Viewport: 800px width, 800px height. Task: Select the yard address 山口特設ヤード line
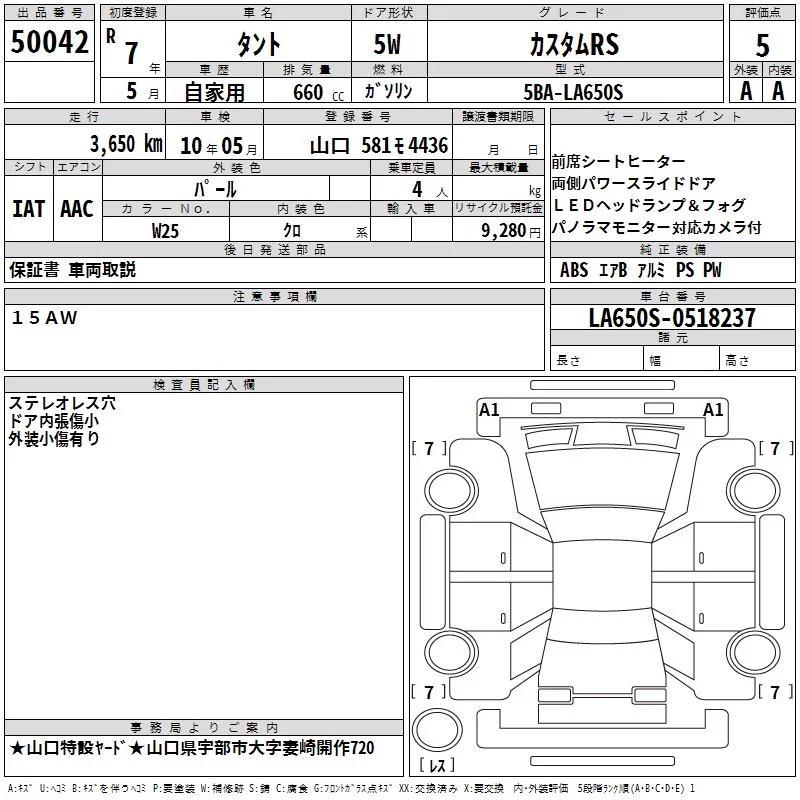click(192, 748)
